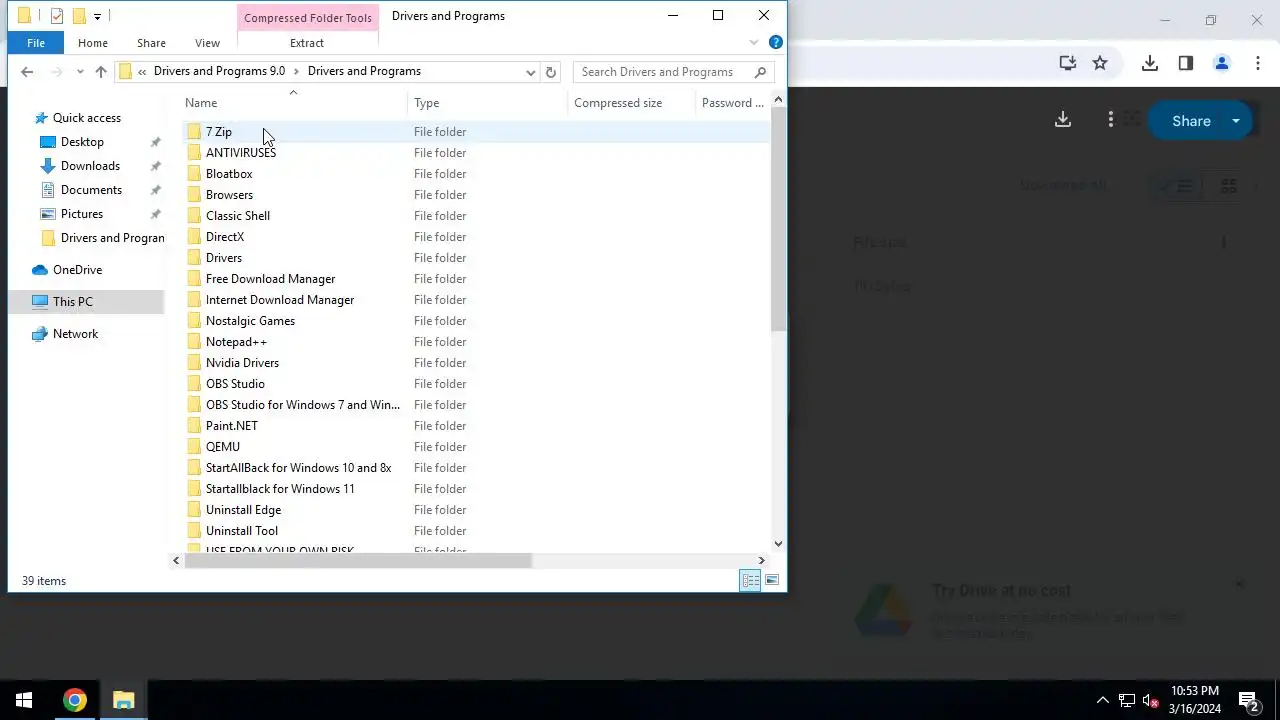Select the DirectX folder icon
The image size is (1280, 720).
click(194, 237)
